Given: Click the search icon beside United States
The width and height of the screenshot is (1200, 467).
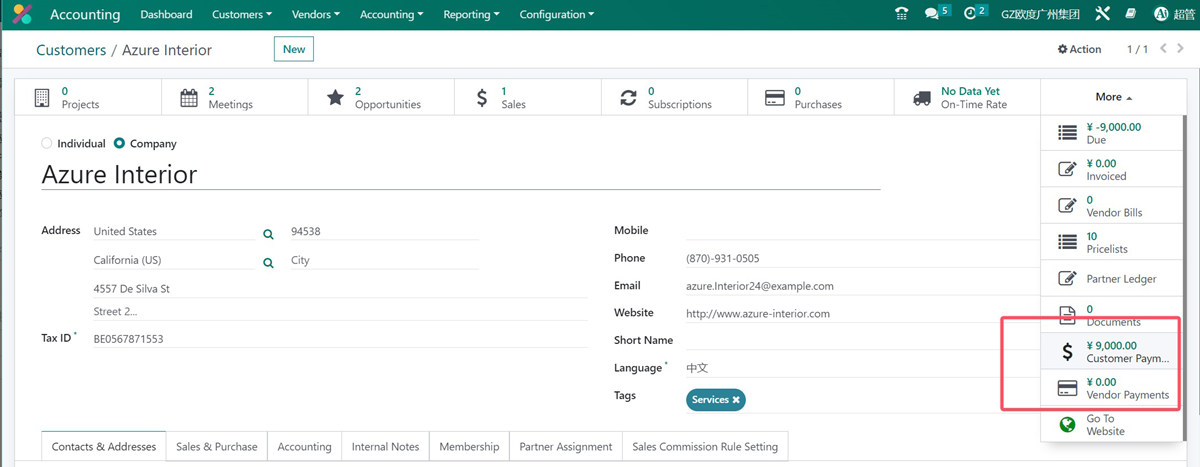Looking at the screenshot, I should click(x=268, y=234).
